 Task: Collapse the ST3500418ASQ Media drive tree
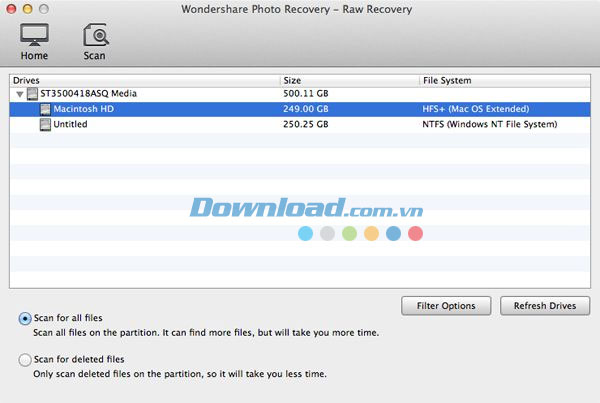(20, 94)
